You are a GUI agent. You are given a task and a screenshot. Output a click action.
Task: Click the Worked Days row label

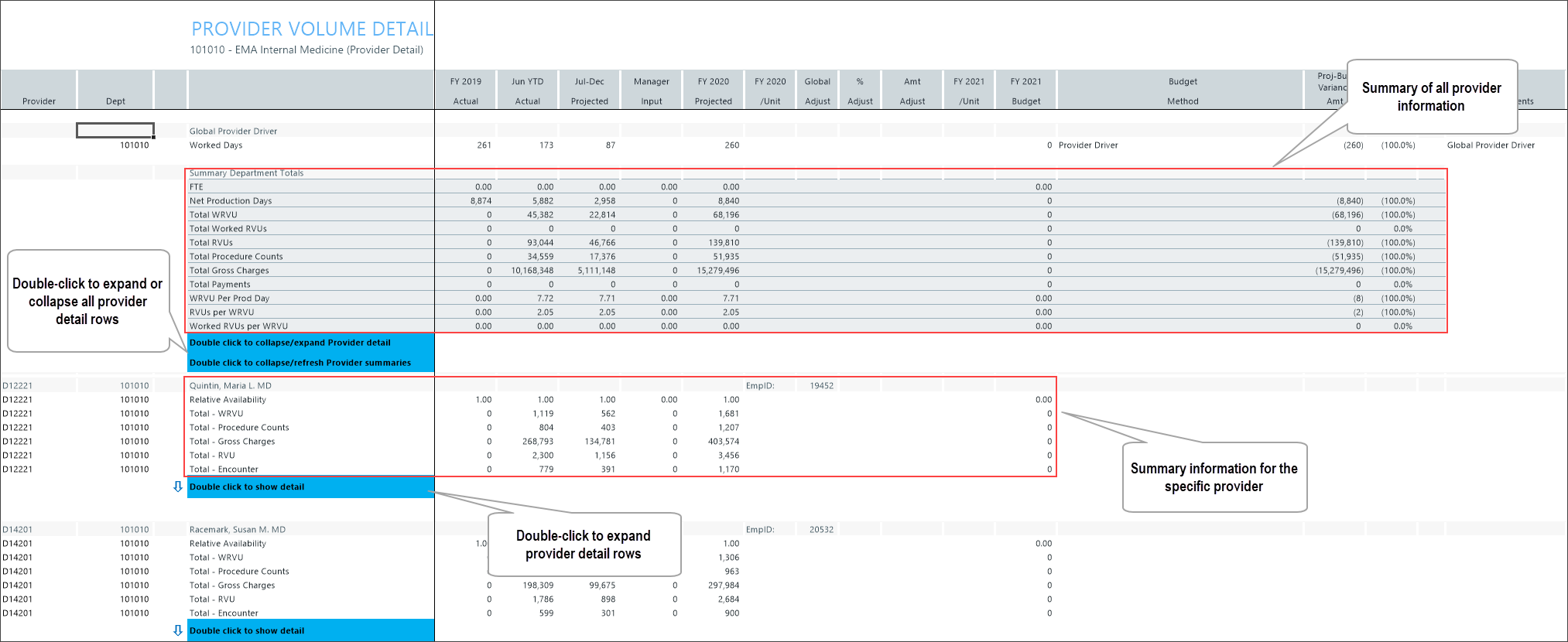point(216,145)
